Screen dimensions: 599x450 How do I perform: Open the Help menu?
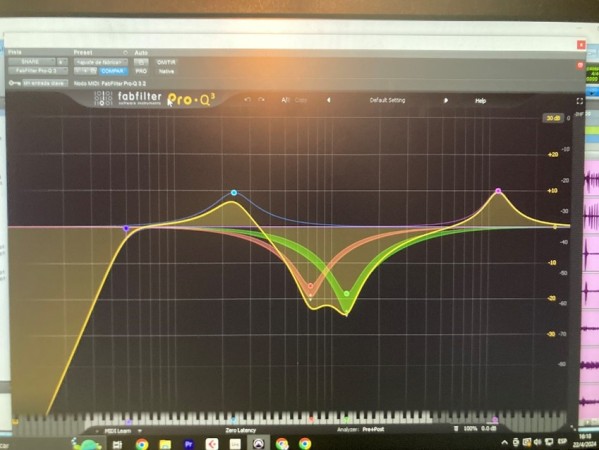pyautogui.click(x=480, y=101)
